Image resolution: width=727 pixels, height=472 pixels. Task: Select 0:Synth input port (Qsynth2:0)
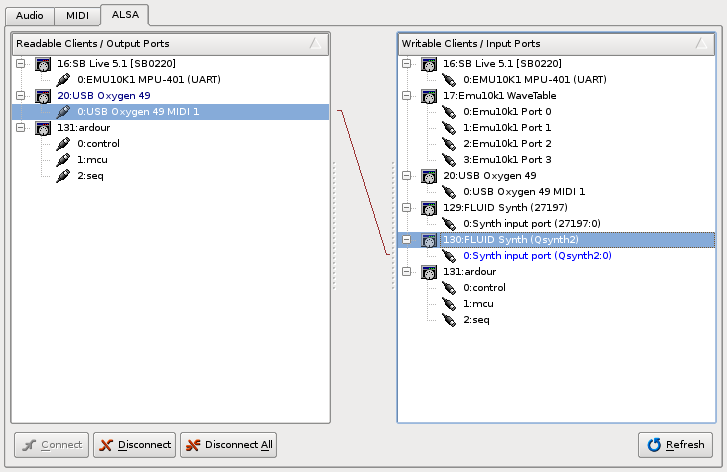537,255
